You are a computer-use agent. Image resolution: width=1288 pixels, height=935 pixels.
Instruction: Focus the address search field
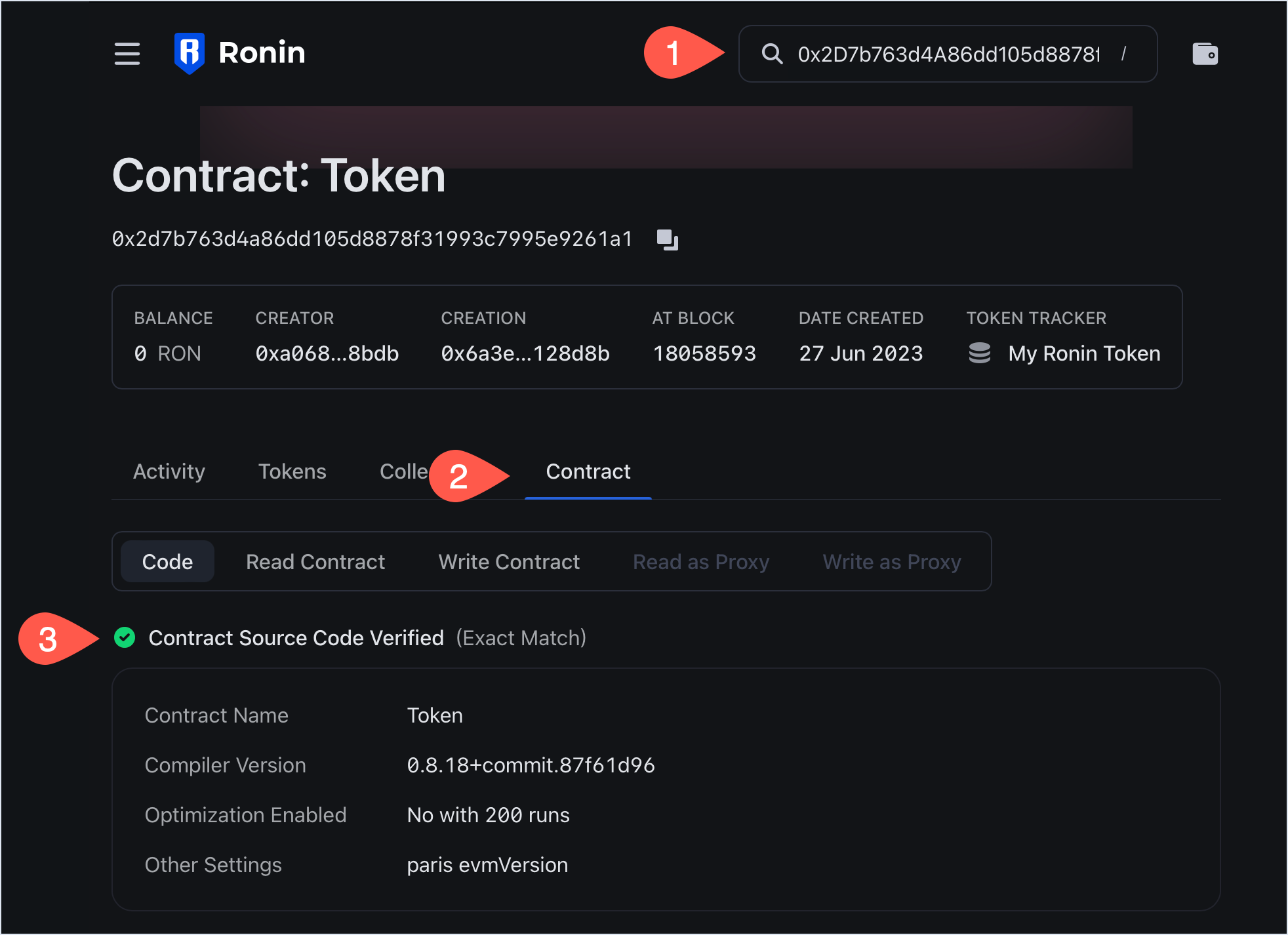coord(948,54)
